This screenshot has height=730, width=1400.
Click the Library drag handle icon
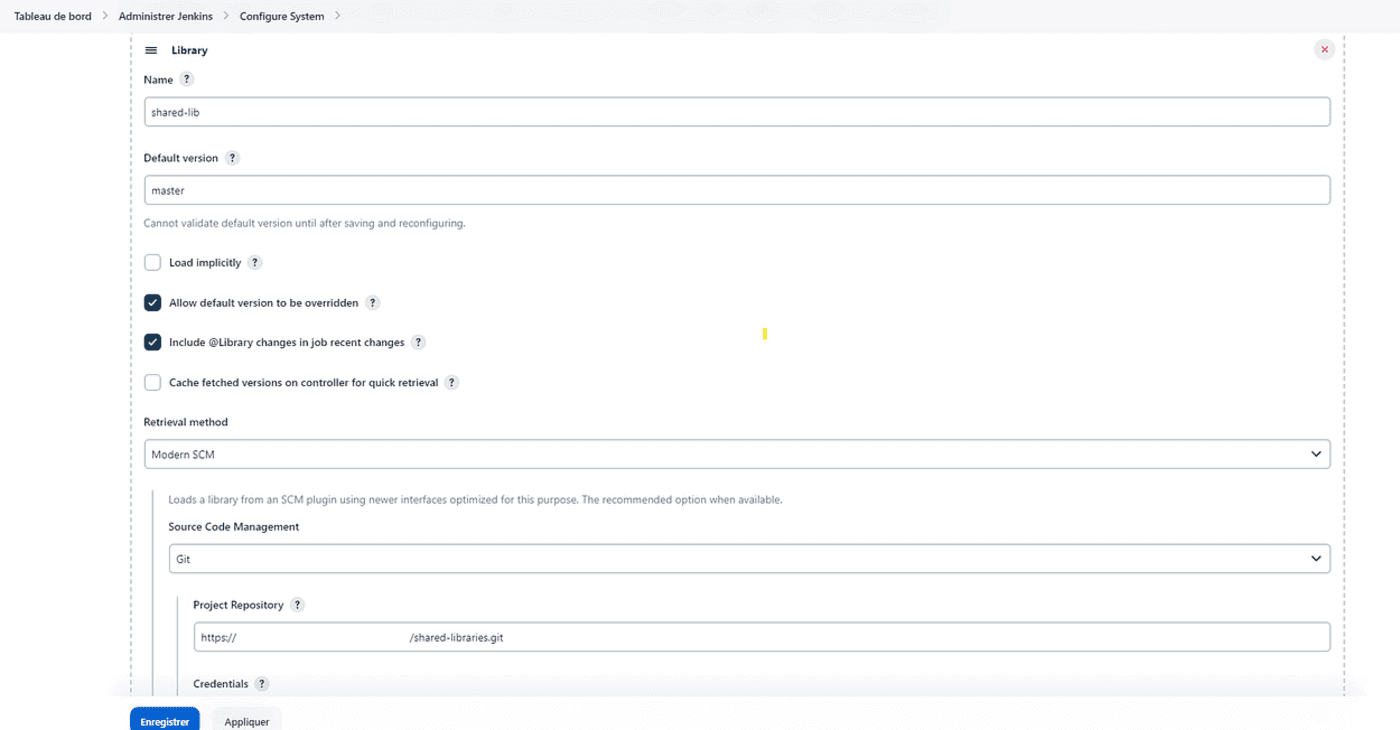coord(151,50)
